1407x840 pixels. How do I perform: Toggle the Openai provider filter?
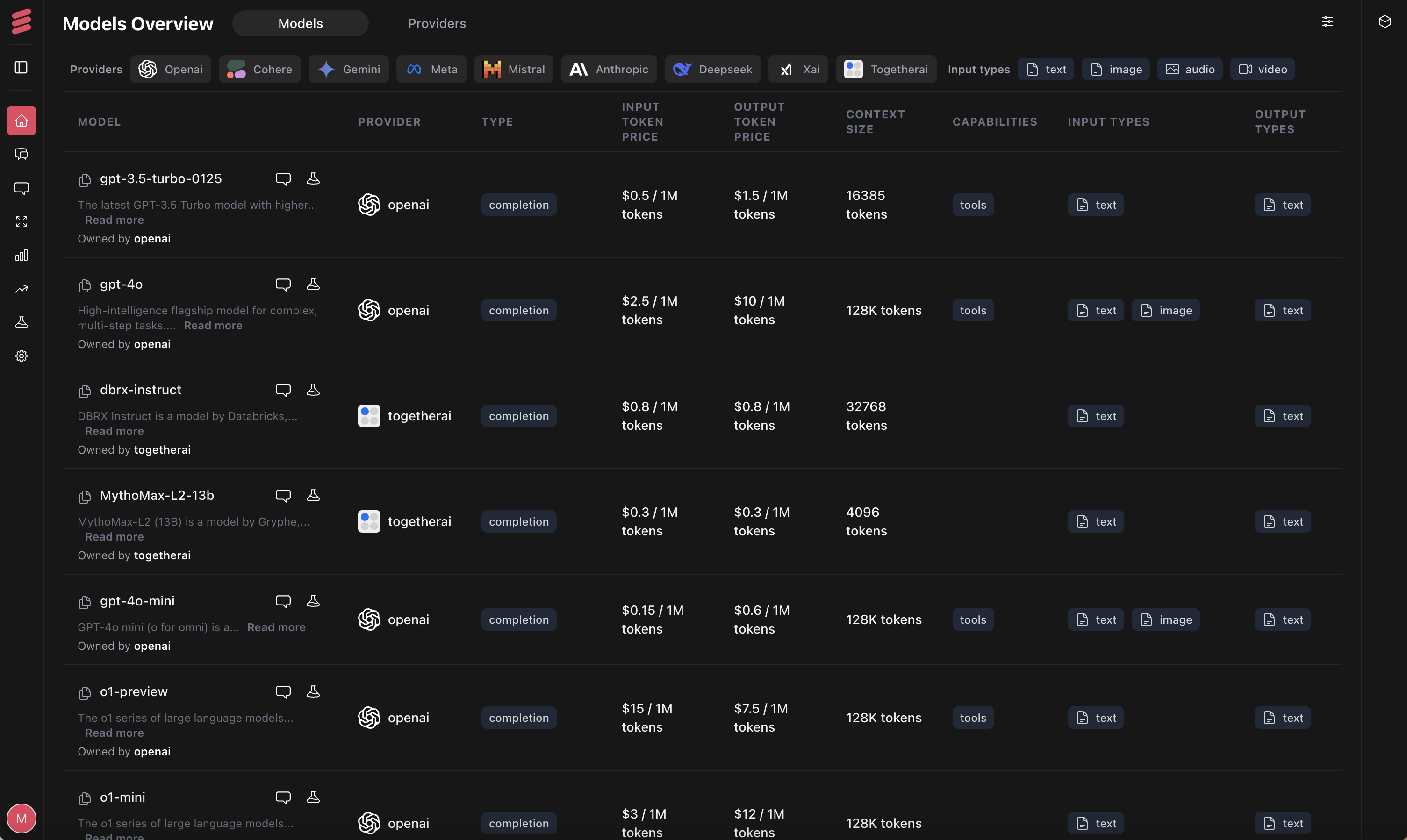[x=171, y=69]
